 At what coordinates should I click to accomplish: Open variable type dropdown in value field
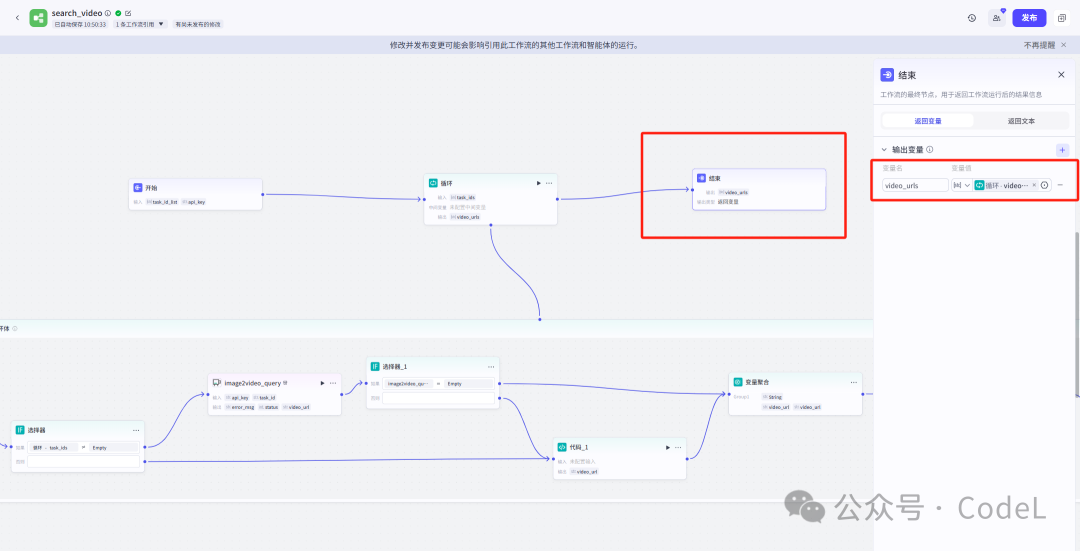coord(962,185)
